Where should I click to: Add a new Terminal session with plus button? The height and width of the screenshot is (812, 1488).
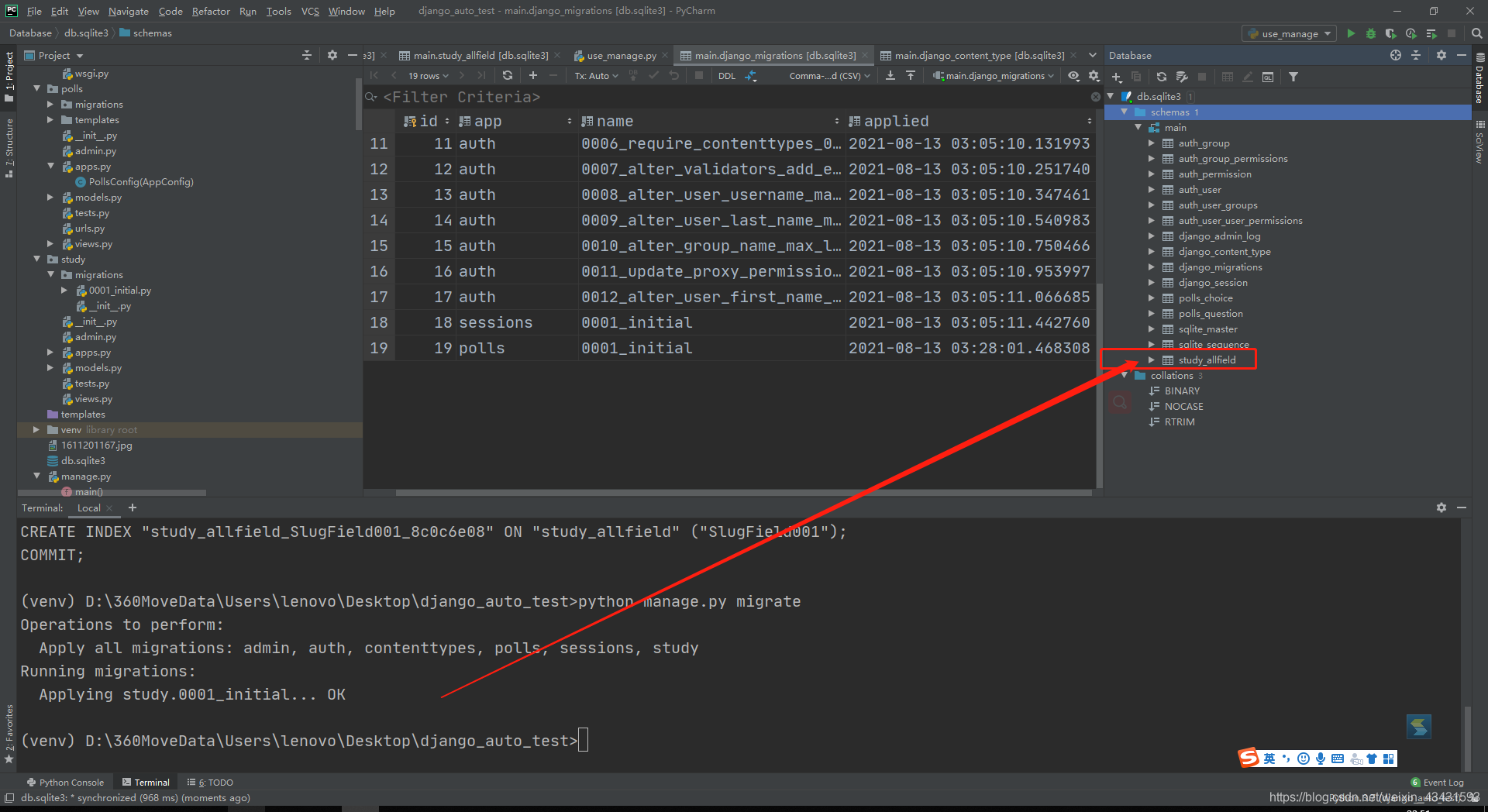click(132, 507)
